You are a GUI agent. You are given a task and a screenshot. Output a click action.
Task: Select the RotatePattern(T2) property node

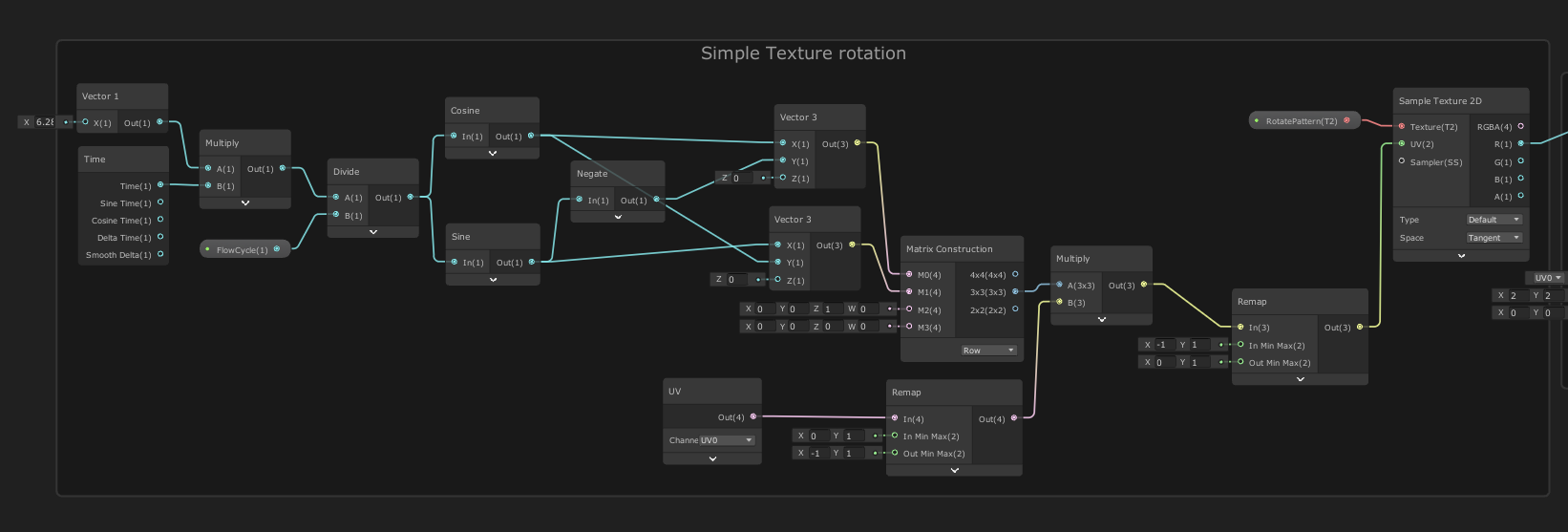coord(1304,120)
